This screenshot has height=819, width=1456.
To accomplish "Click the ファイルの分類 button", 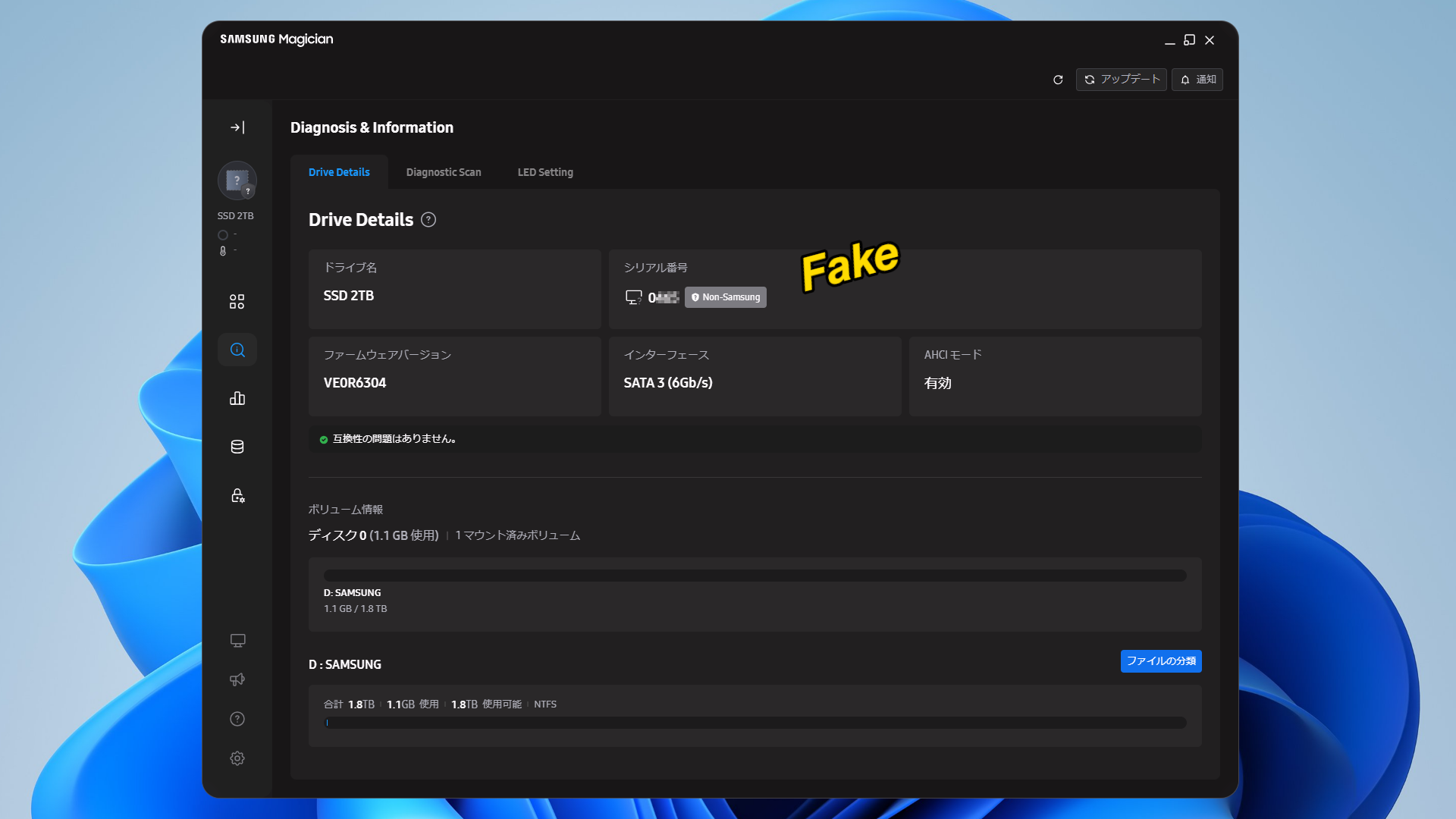I will pos(1161,661).
